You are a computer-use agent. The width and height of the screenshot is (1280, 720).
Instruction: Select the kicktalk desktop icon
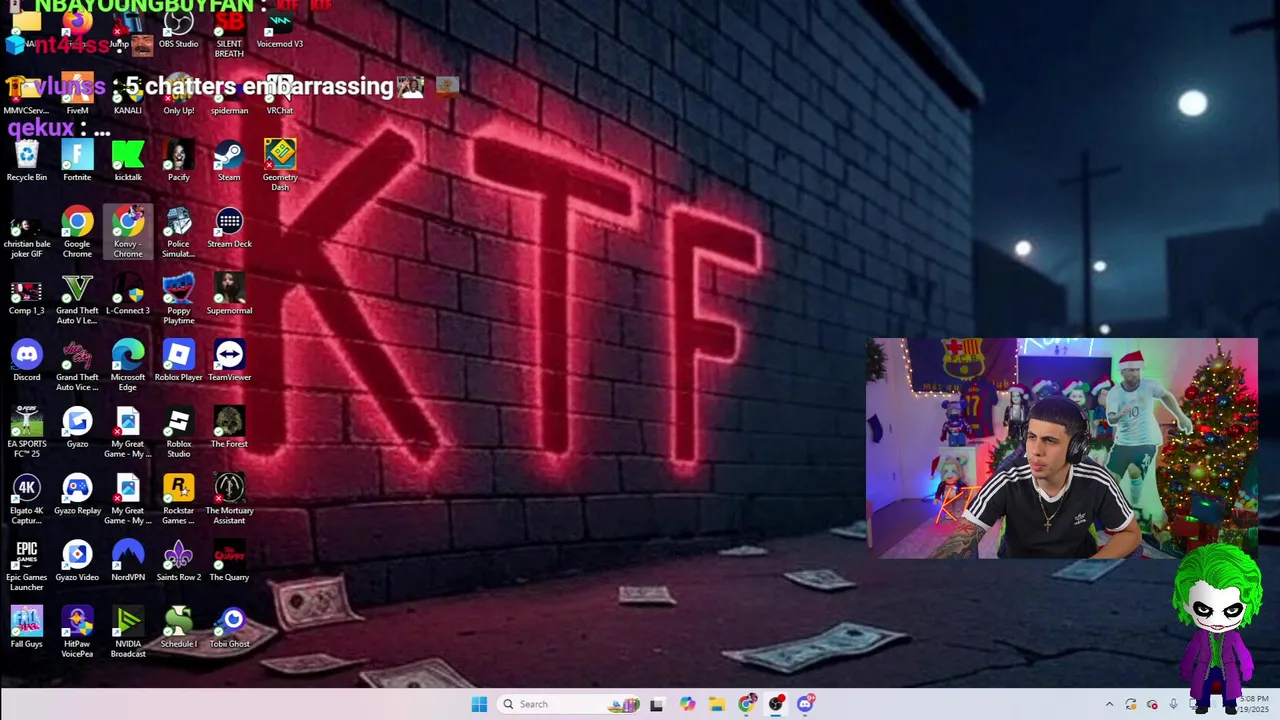(128, 162)
